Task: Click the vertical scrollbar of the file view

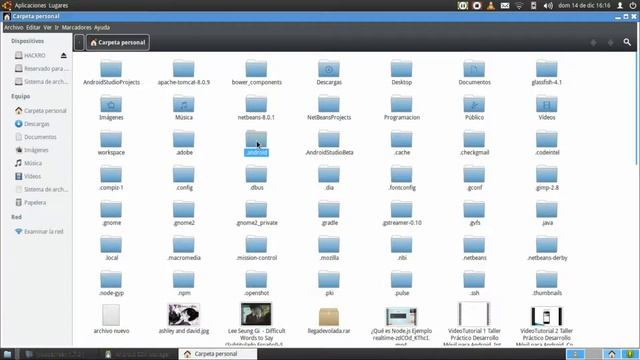Action: point(637,109)
